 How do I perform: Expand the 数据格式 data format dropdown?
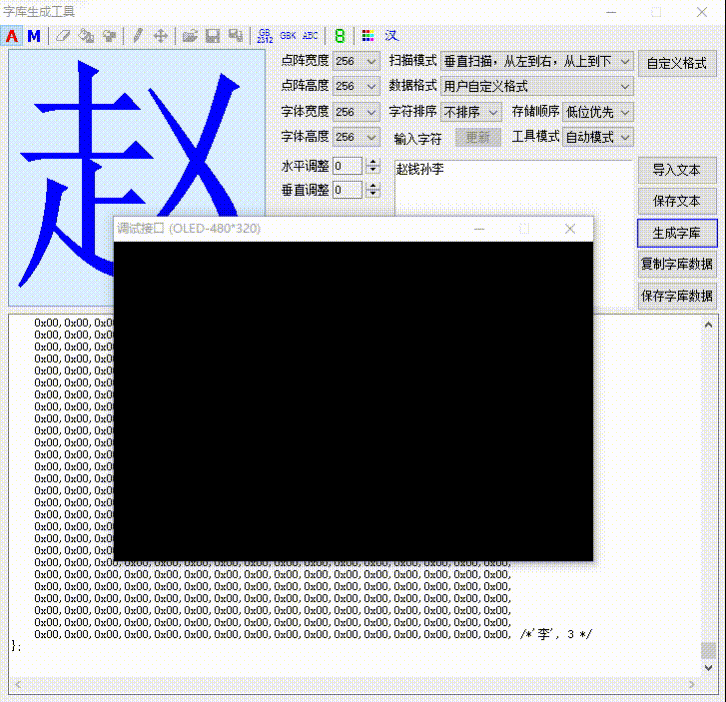click(x=537, y=86)
